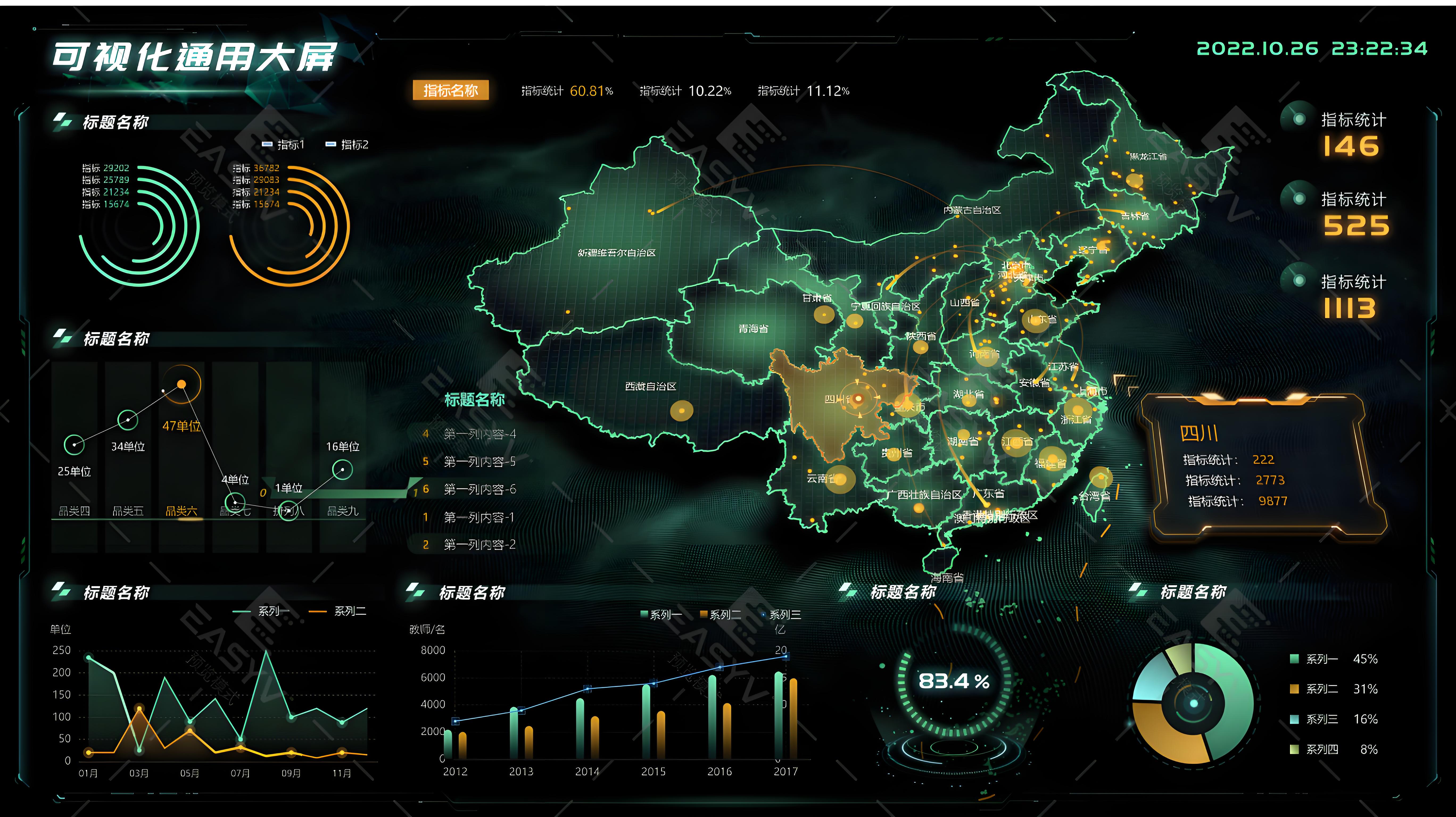Click the yellow hotspot on Heilongjiang province
The width and height of the screenshot is (1456, 817).
coord(1134,181)
